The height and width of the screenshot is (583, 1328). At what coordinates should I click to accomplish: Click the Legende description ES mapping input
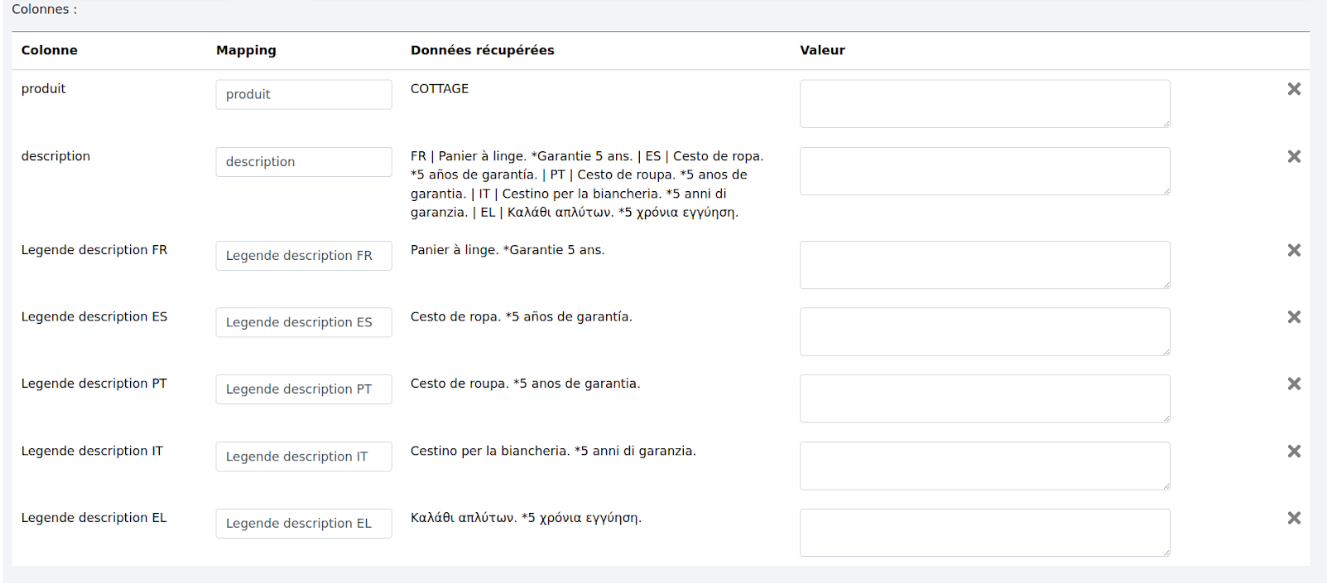[x=303, y=323]
